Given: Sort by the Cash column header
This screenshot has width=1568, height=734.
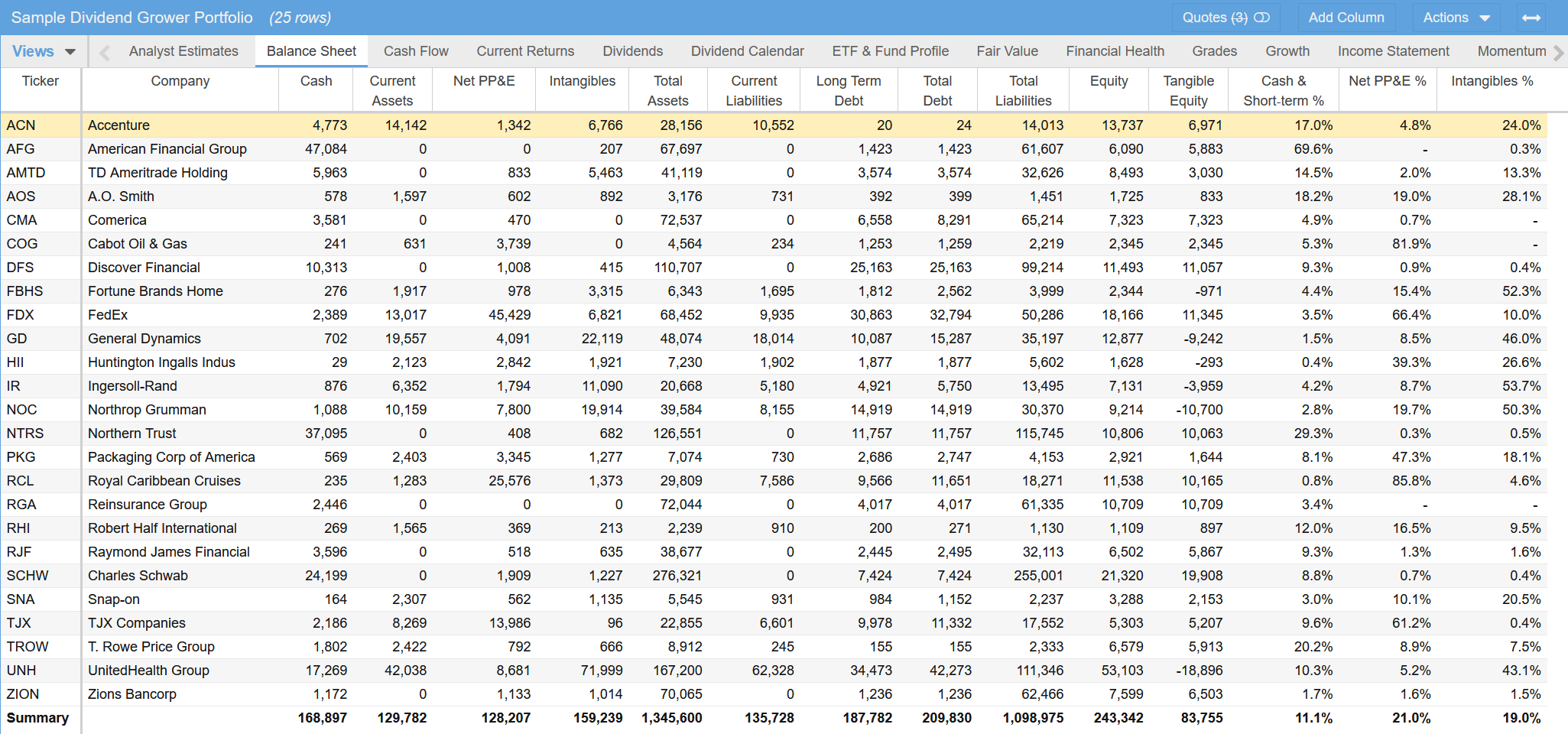Looking at the screenshot, I should click(x=316, y=81).
